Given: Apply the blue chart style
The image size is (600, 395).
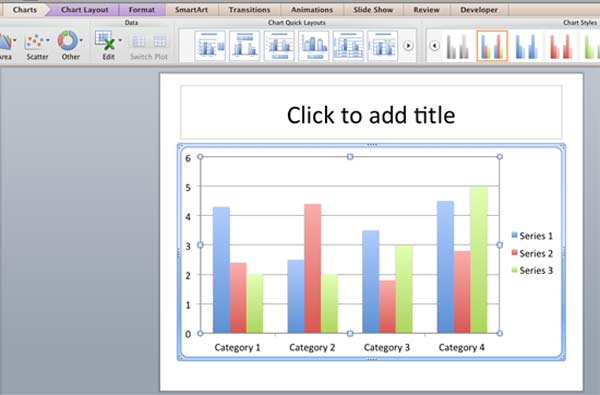Looking at the screenshot, I should click(527, 46).
